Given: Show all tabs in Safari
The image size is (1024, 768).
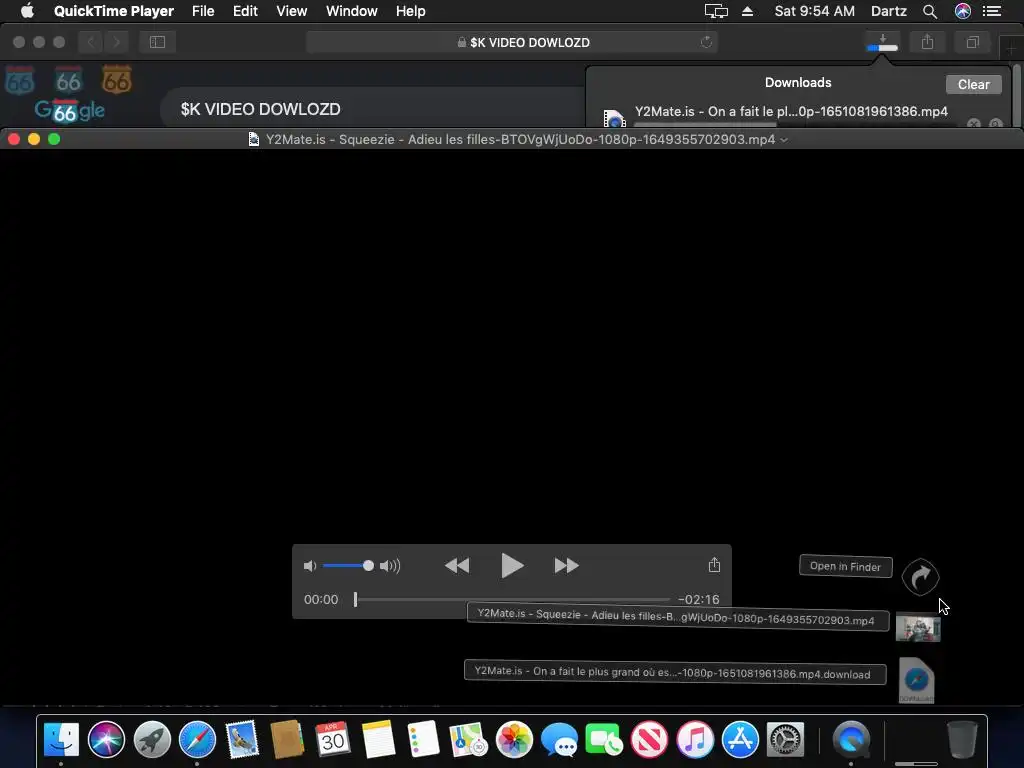Looking at the screenshot, I should (x=972, y=42).
